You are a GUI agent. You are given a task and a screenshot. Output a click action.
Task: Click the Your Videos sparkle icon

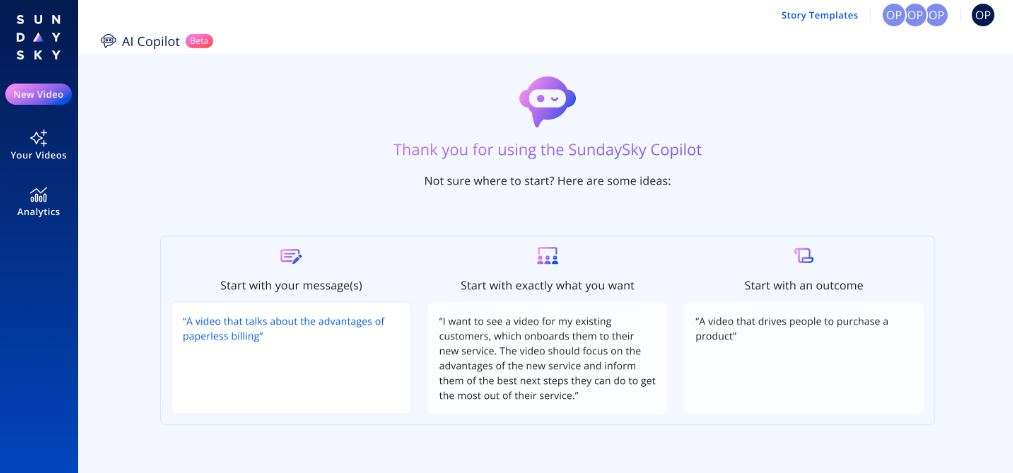[x=38, y=137]
